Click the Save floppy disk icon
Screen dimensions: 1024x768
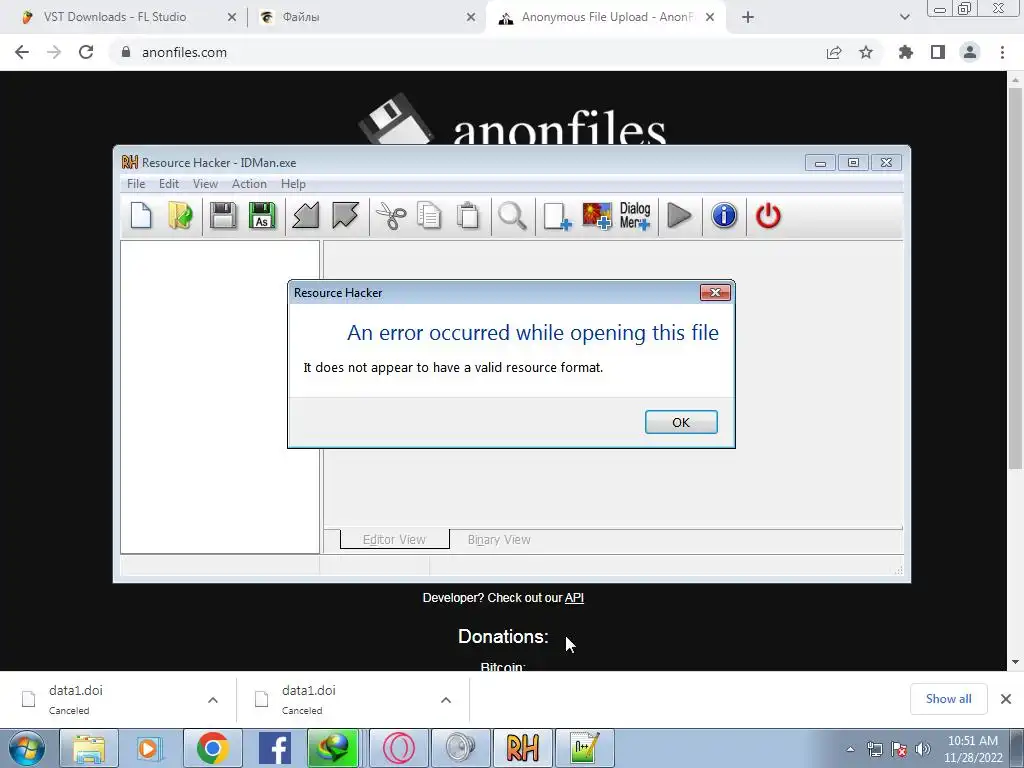coord(223,216)
